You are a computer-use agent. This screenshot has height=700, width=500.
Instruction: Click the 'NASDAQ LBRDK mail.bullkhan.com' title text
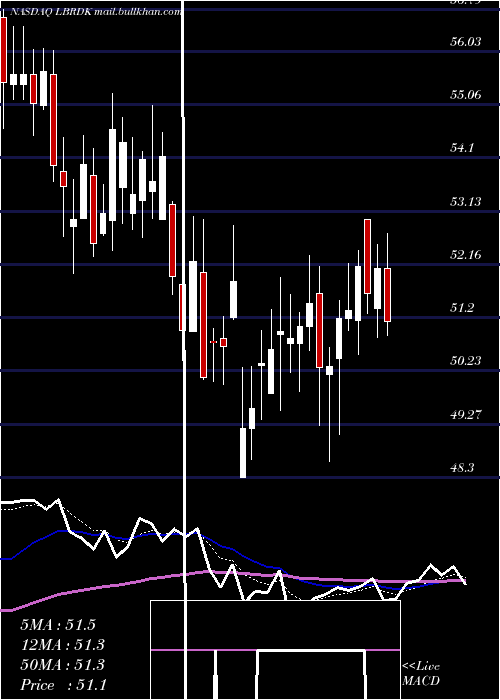tap(96, 12)
